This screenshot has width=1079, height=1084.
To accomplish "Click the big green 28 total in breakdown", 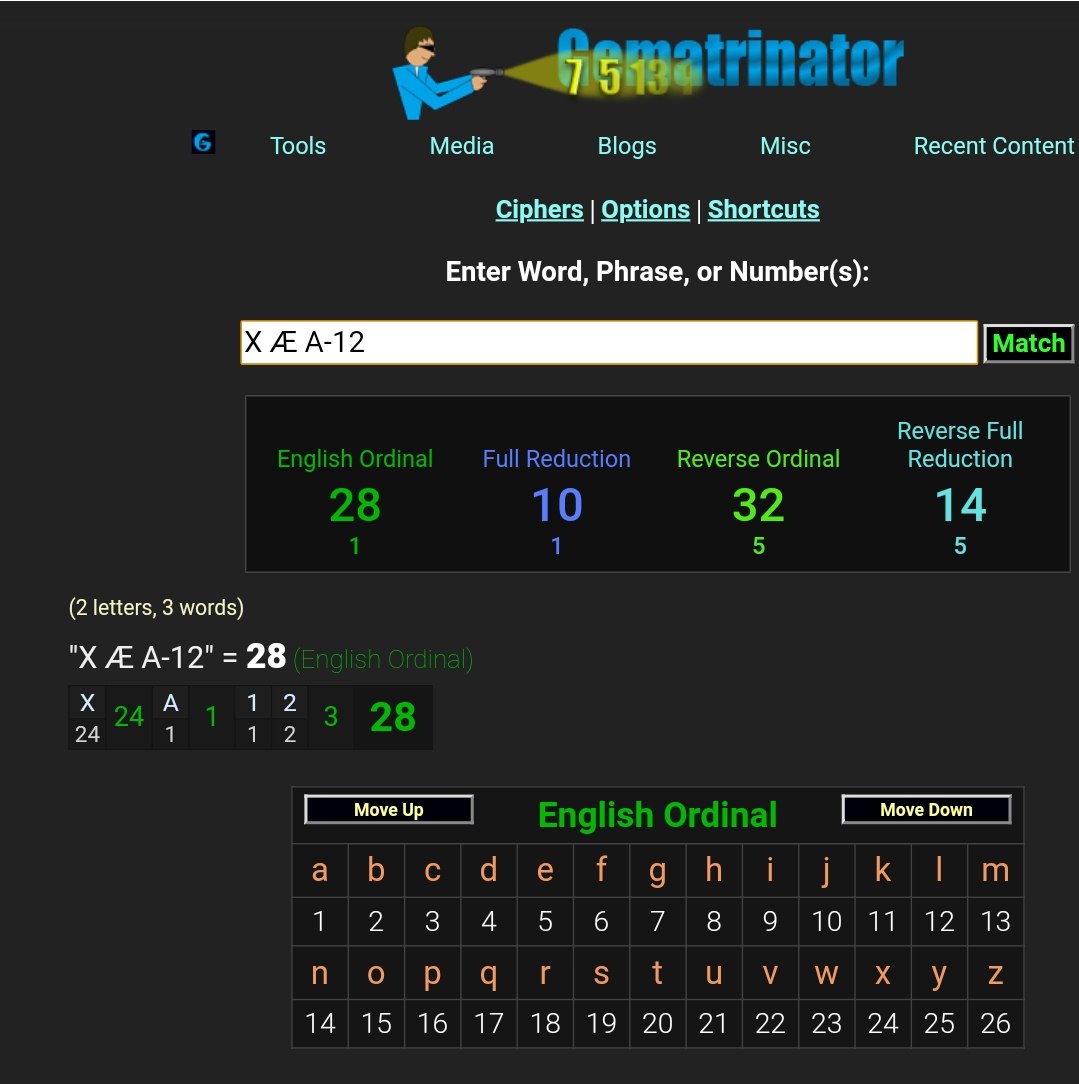I will point(393,717).
